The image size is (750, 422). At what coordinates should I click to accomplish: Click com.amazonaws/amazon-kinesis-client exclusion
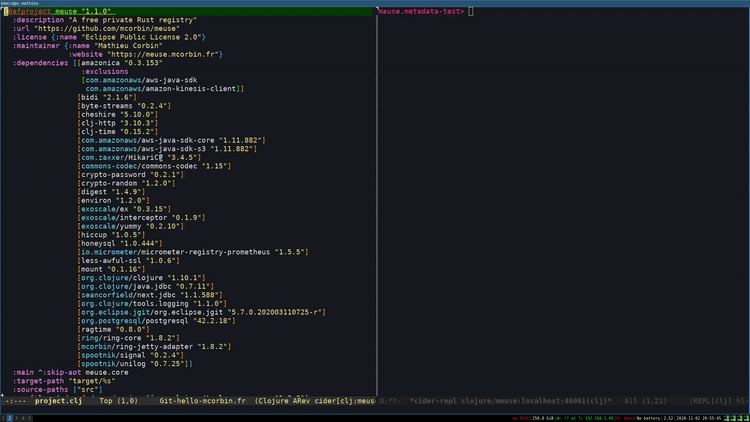pos(163,89)
